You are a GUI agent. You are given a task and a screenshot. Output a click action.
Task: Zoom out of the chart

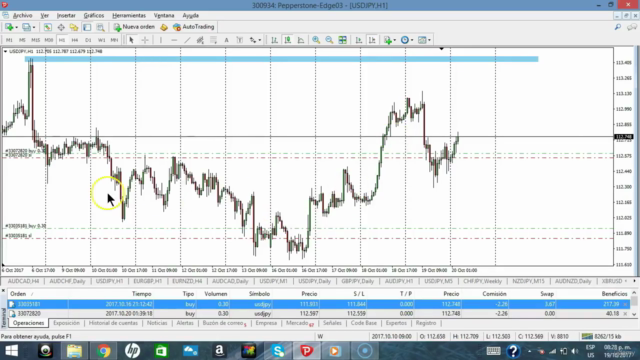point(329,40)
